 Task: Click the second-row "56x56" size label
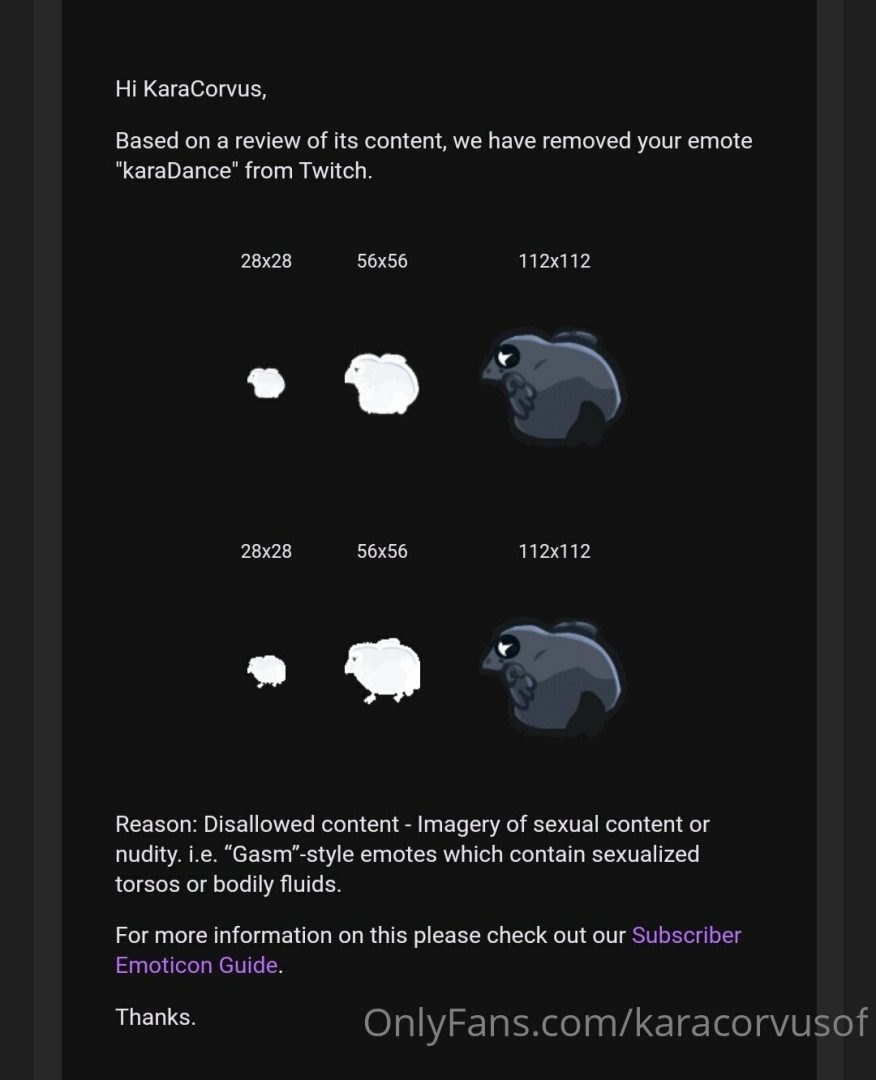[382, 551]
